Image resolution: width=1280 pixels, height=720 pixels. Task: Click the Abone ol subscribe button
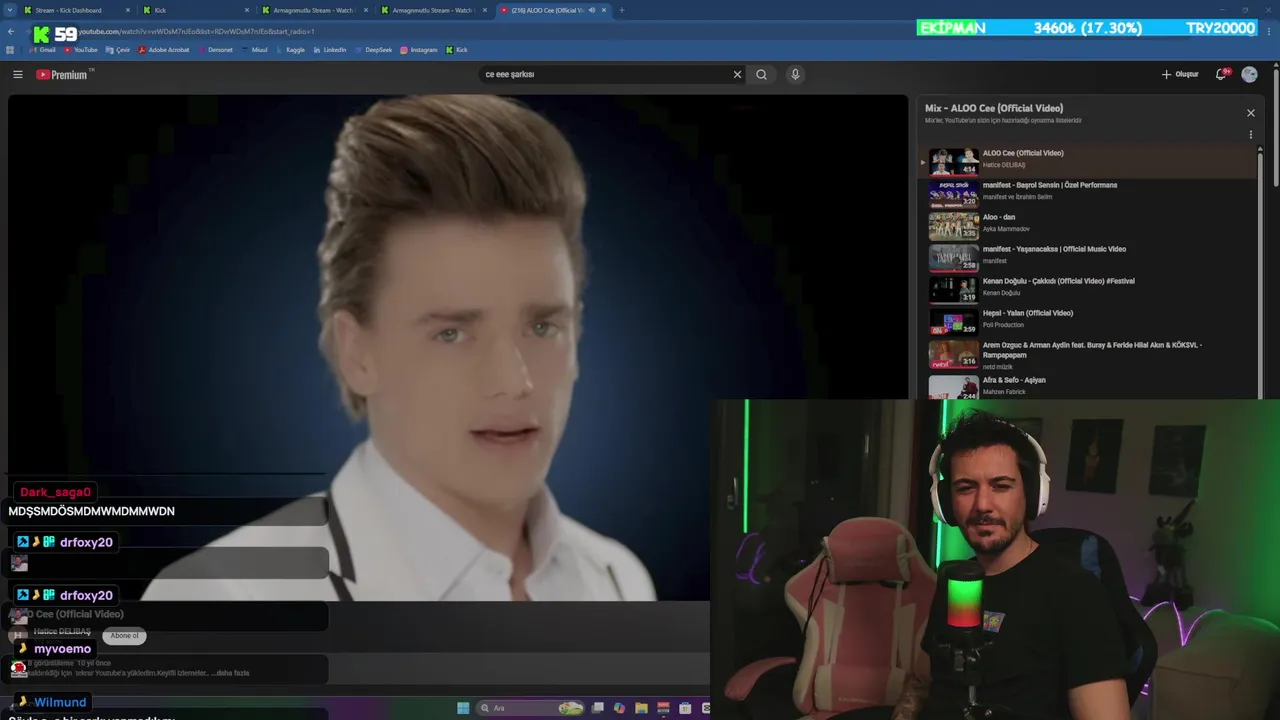124,635
